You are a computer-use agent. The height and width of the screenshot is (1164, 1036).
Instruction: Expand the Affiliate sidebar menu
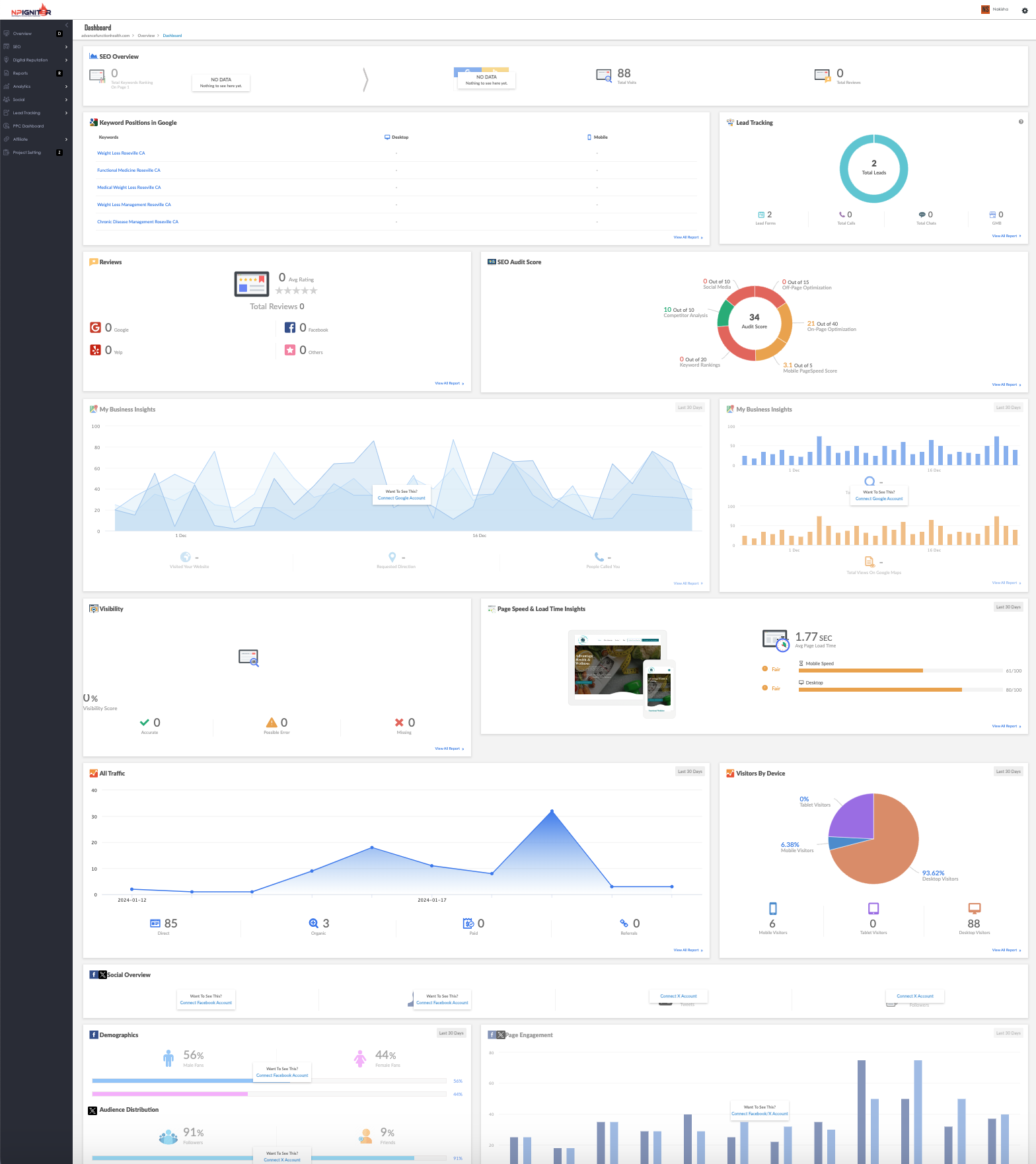[x=36, y=139]
